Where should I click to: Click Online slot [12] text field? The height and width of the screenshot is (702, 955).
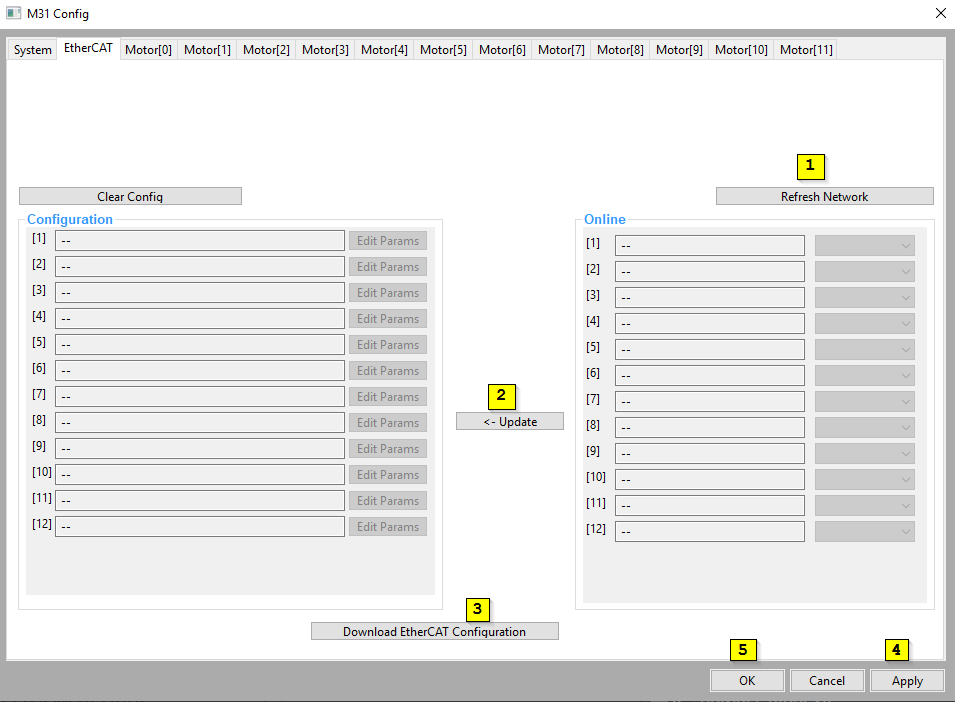(710, 532)
